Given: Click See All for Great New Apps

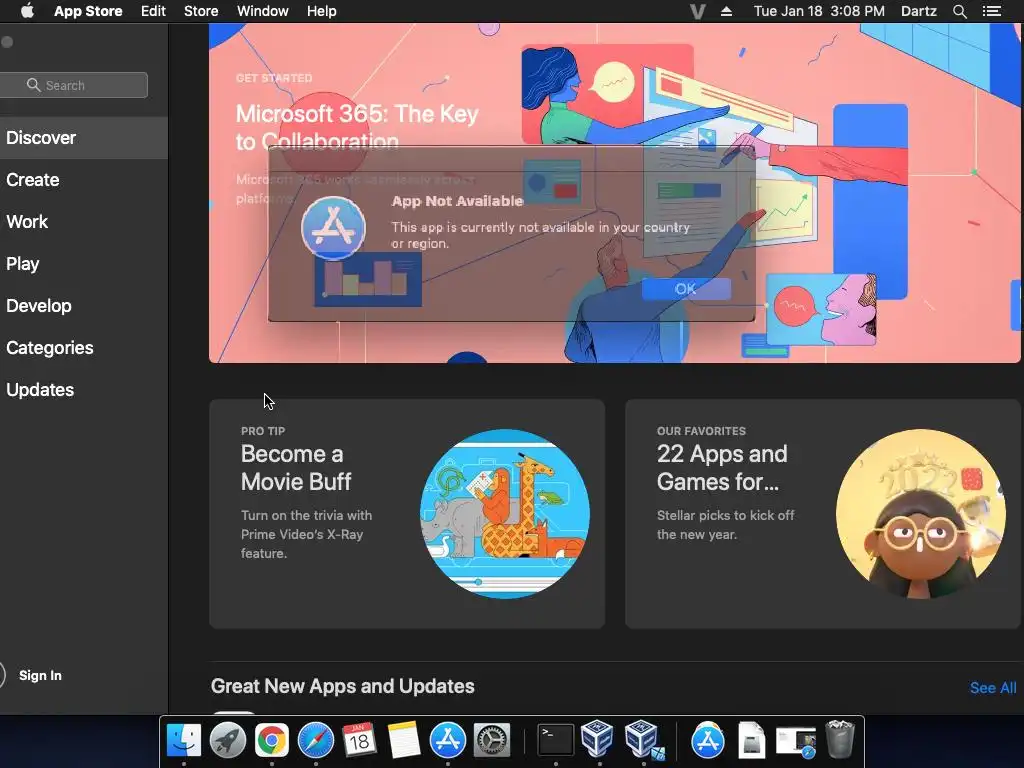Looking at the screenshot, I should pos(993,688).
